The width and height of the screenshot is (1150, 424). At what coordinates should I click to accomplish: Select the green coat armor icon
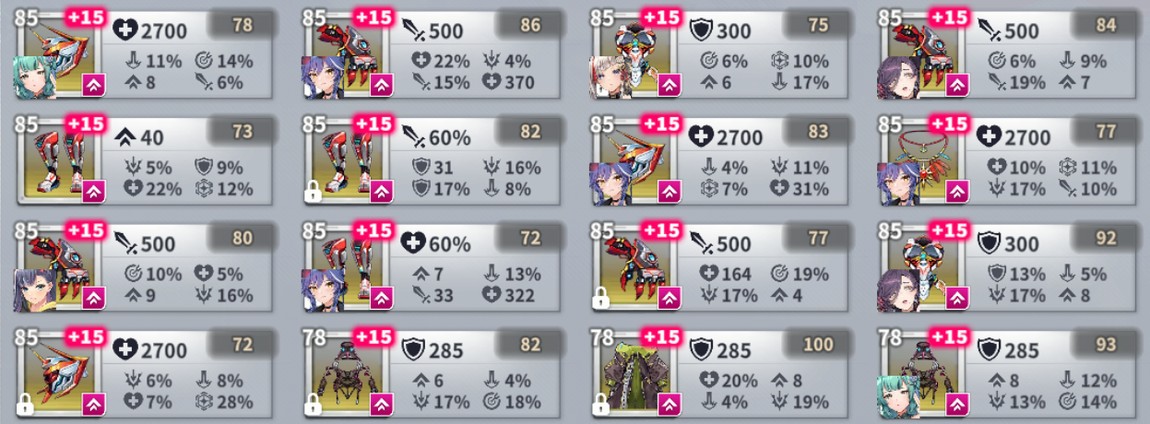(x=634, y=373)
